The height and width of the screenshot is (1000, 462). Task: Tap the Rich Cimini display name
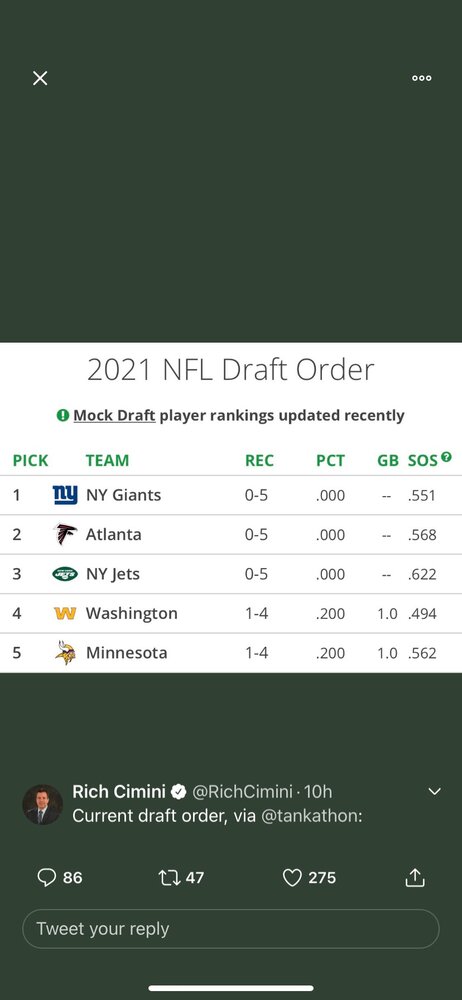click(119, 791)
